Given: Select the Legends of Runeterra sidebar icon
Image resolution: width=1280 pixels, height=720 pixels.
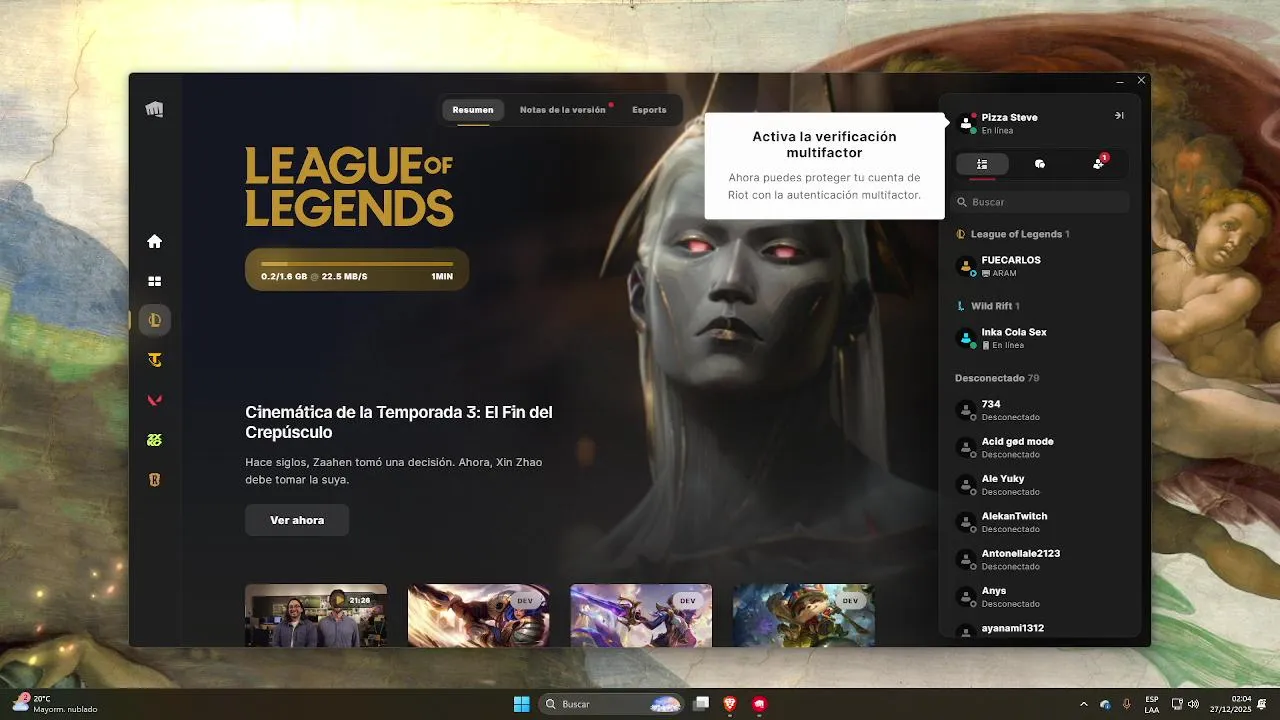Looking at the screenshot, I should (x=154, y=480).
